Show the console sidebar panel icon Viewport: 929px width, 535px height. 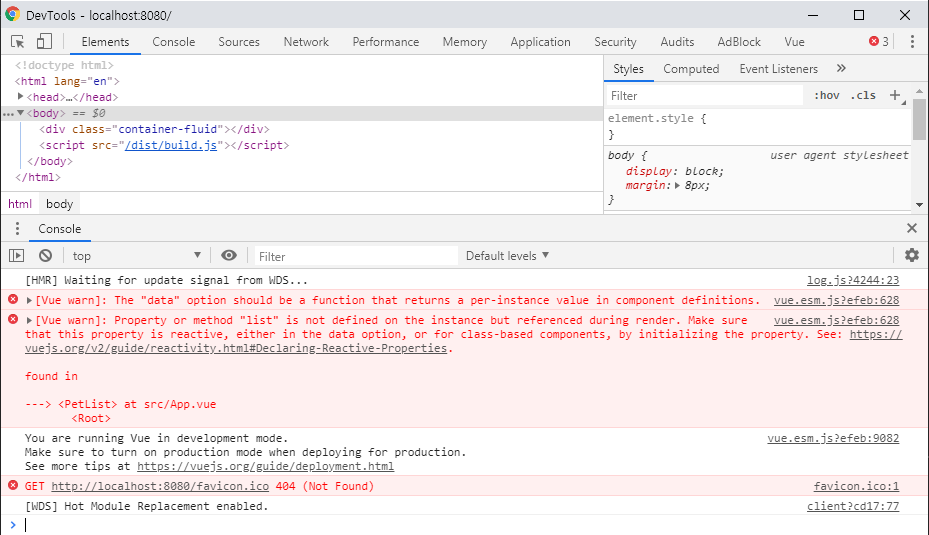17,255
